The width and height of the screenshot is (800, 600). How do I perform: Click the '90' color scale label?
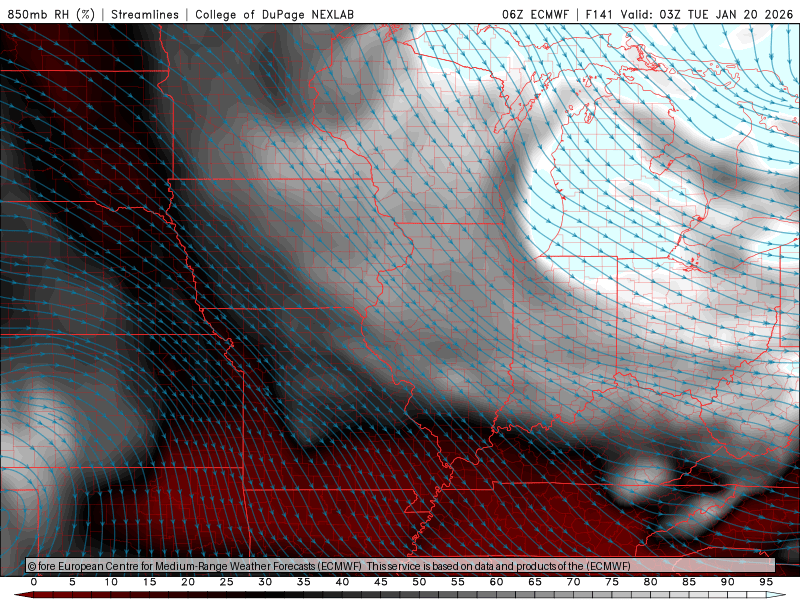727,582
